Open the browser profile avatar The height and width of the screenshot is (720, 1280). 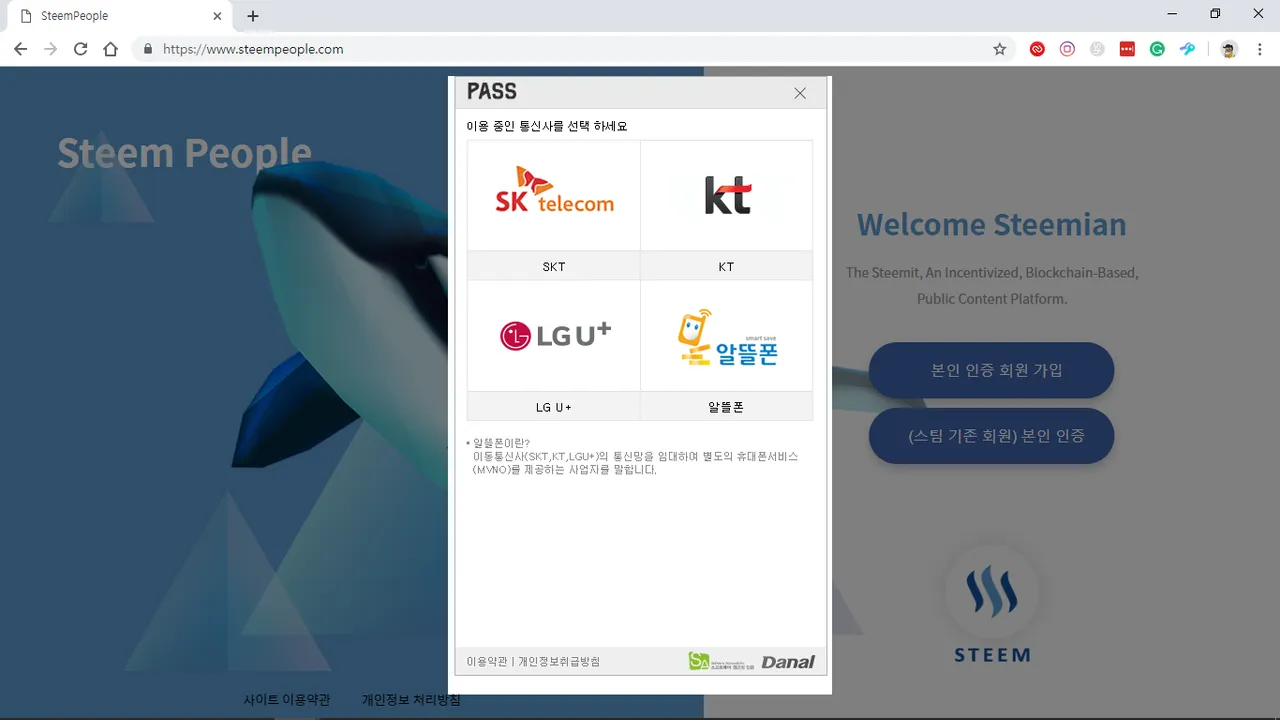click(1229, 49)
